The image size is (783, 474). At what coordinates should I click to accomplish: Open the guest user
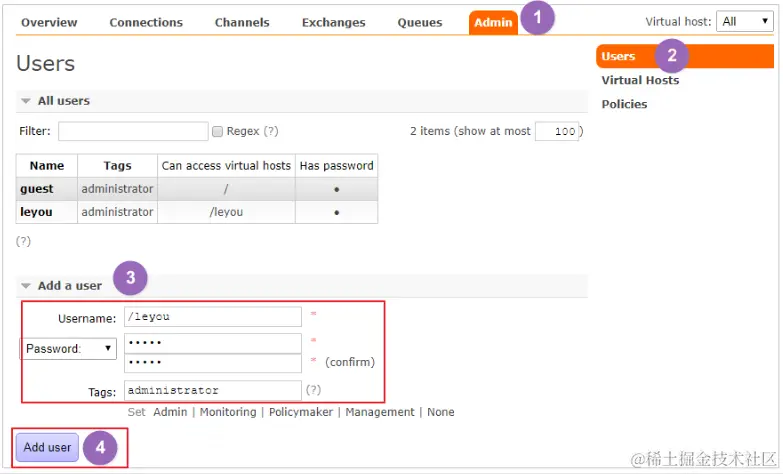[x=36, y=189]
